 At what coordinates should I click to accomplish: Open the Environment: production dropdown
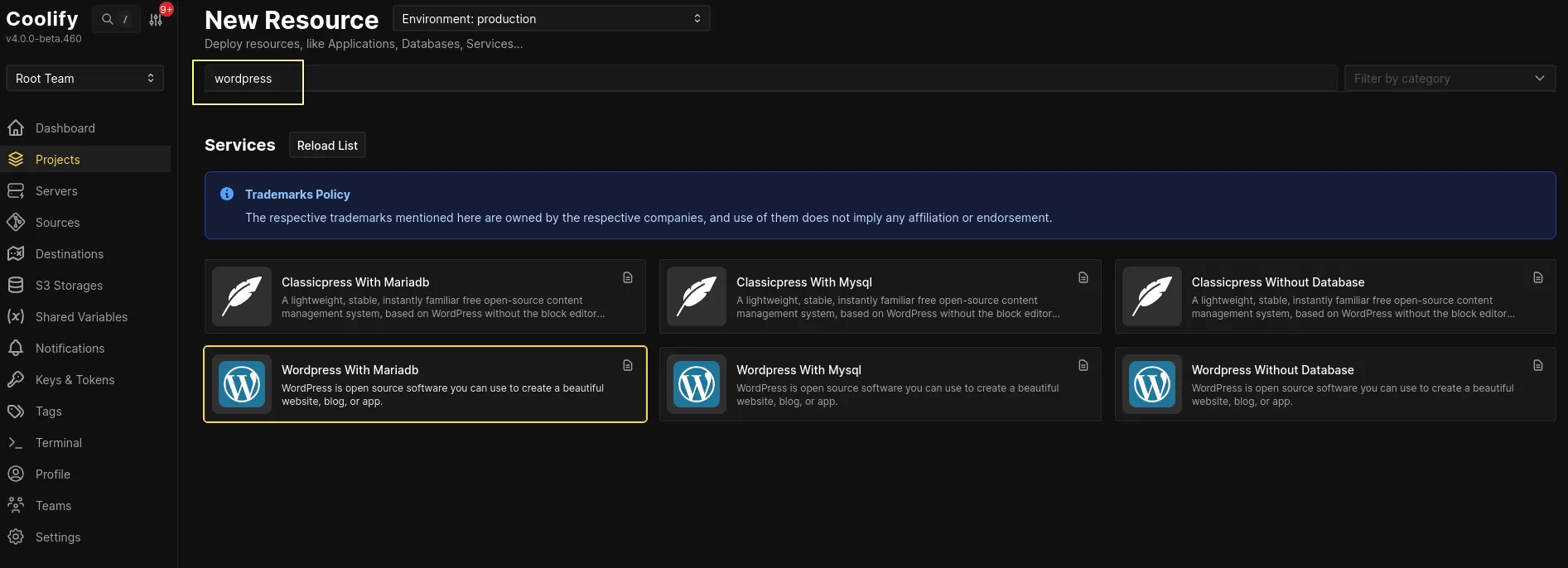click(x=552, y=19)
